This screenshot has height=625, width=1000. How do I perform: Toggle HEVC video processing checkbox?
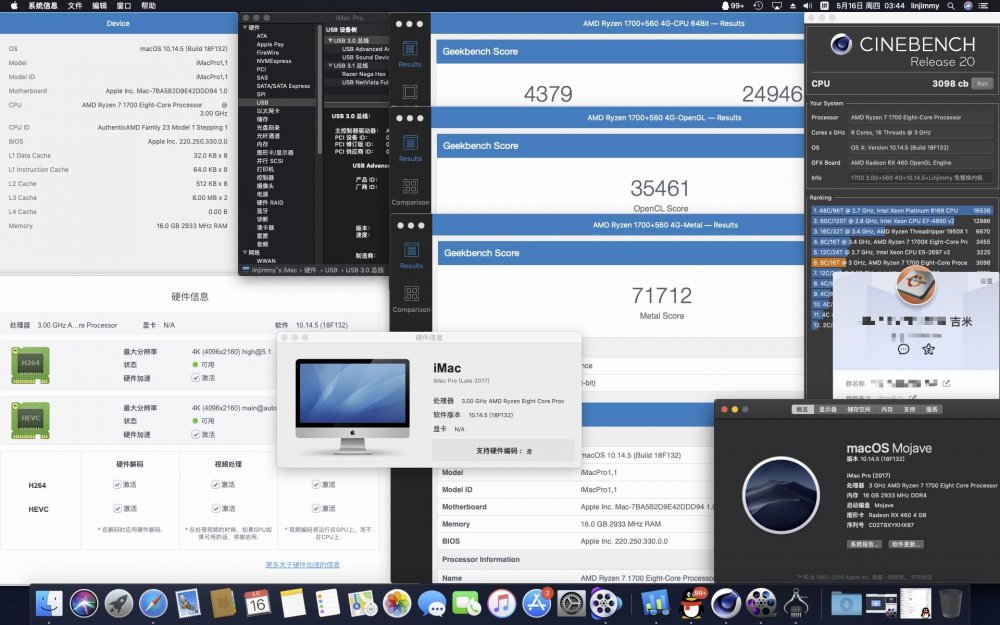click(x=216, y=508)
